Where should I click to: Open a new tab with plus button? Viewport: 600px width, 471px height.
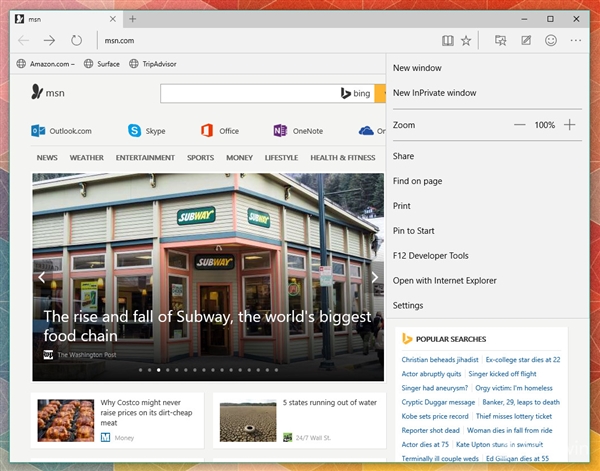133,18
